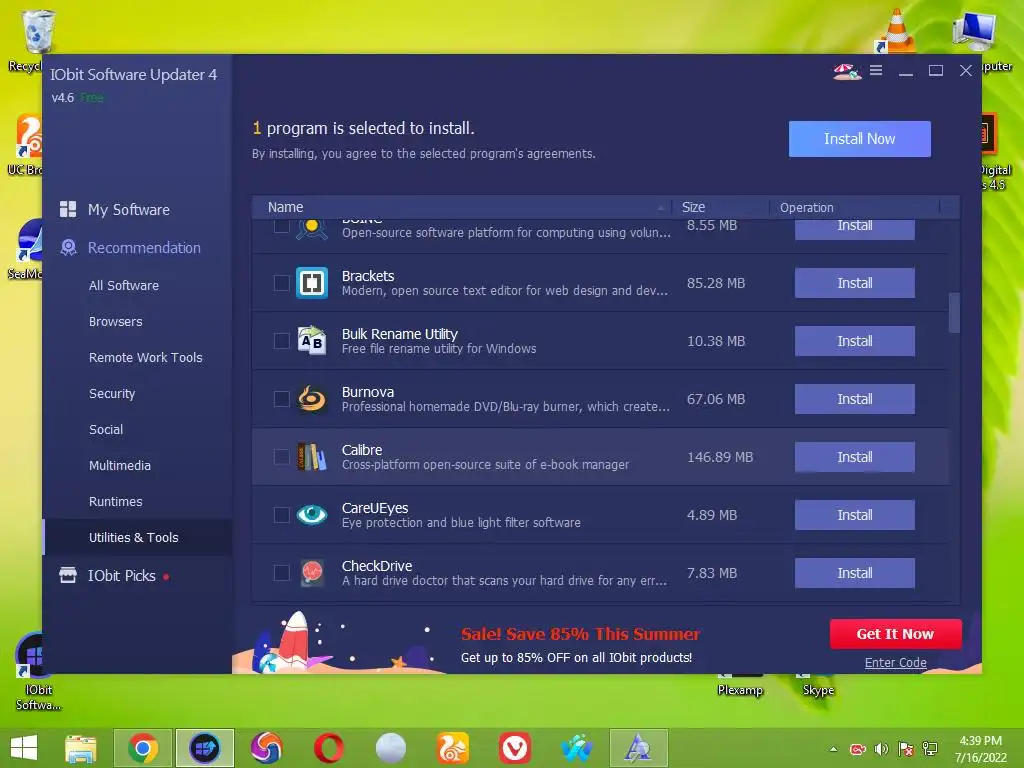Screen dimensions: 1024x768
Task: Click the Burnova size 67.06 MB
Action: [x=716, y=399]
